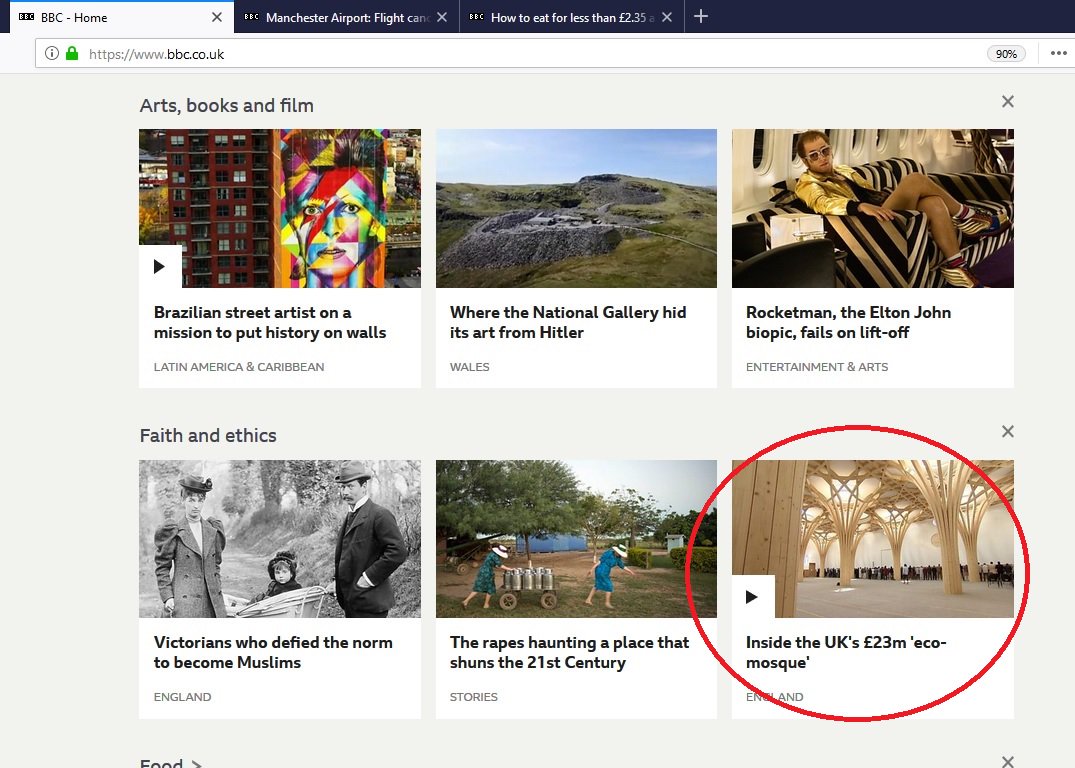Open 'Inside the UK's £23m eco-mosque' headline
Viewport: 1075px width, 768px height.
[846, 652]
